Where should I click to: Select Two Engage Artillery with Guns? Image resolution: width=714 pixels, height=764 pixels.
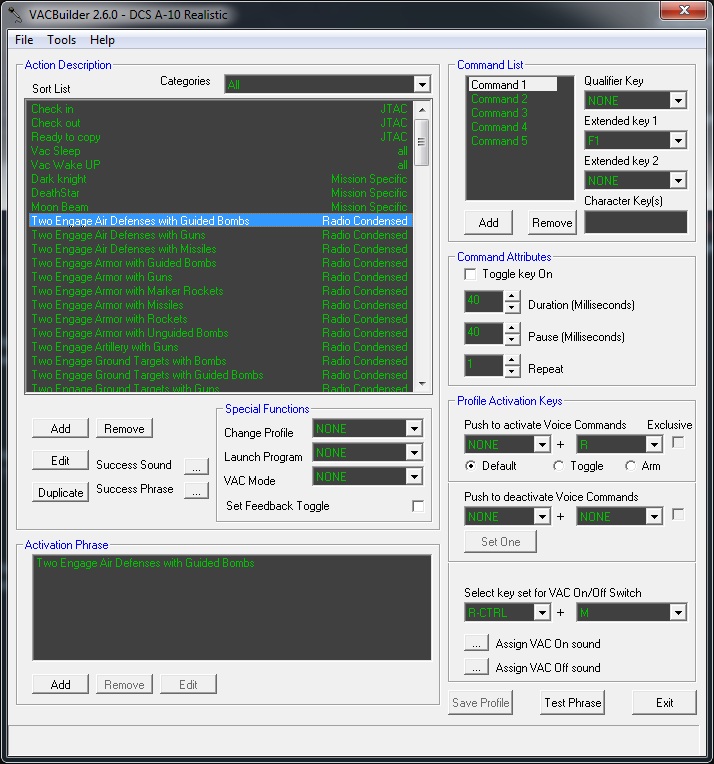coord(219,347)
